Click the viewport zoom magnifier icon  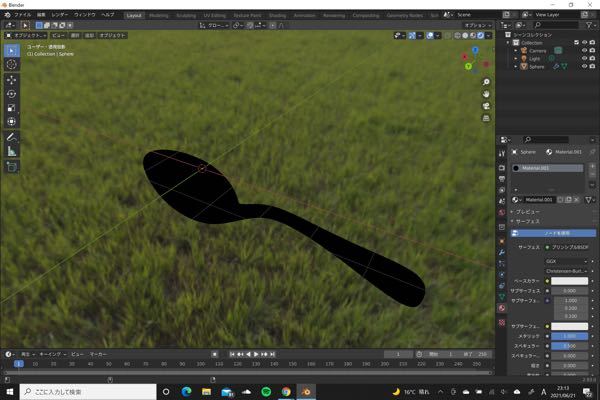pyautogui.click(x=486, y=82)
